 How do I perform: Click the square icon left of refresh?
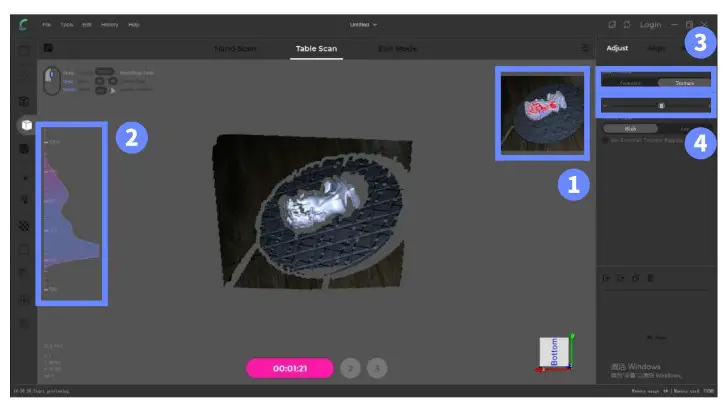pyautogui.click(x=612, y=25)
